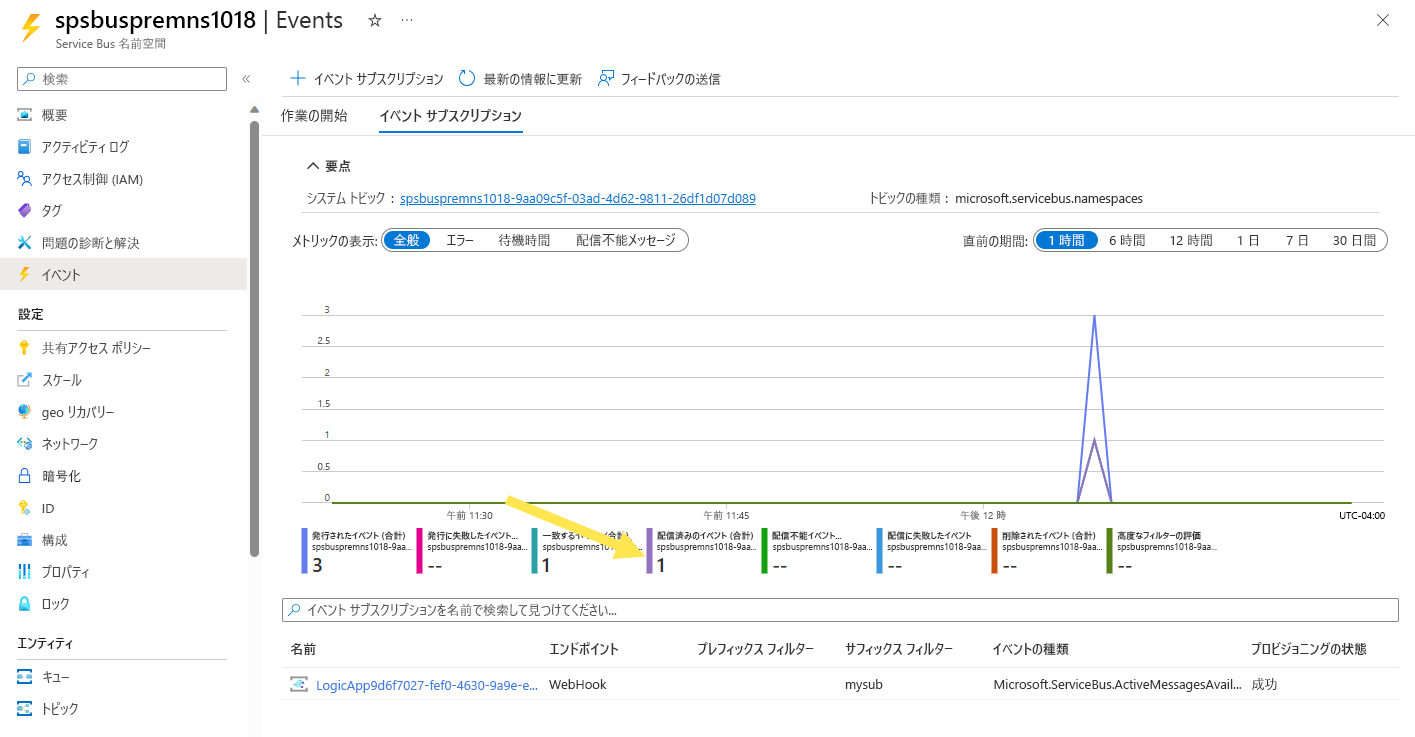Select the 待機時間 metrics option
The image size is (1415, 737).
[524, 240]
